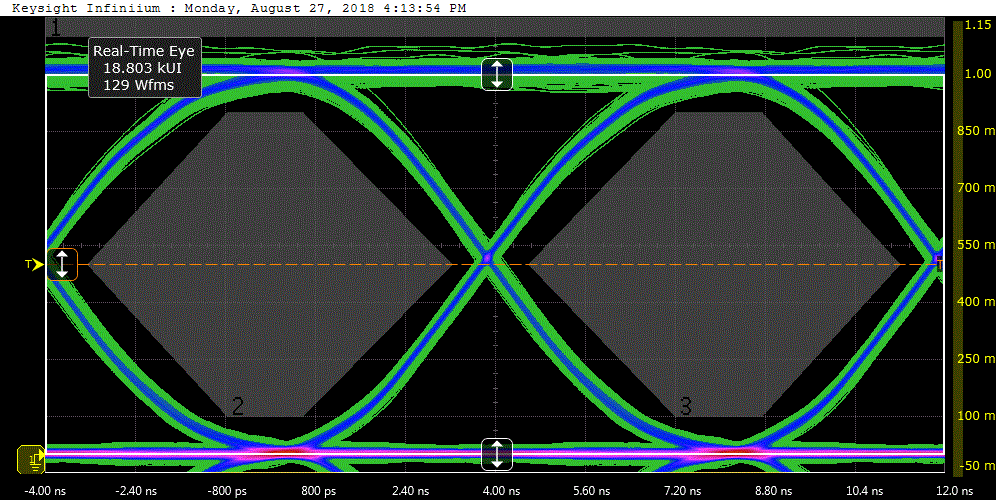Click the center eye crossing point at 4.00 ns
Image resolution: width=996 pixels, height=500 pixels.
[x=488, y=259]
